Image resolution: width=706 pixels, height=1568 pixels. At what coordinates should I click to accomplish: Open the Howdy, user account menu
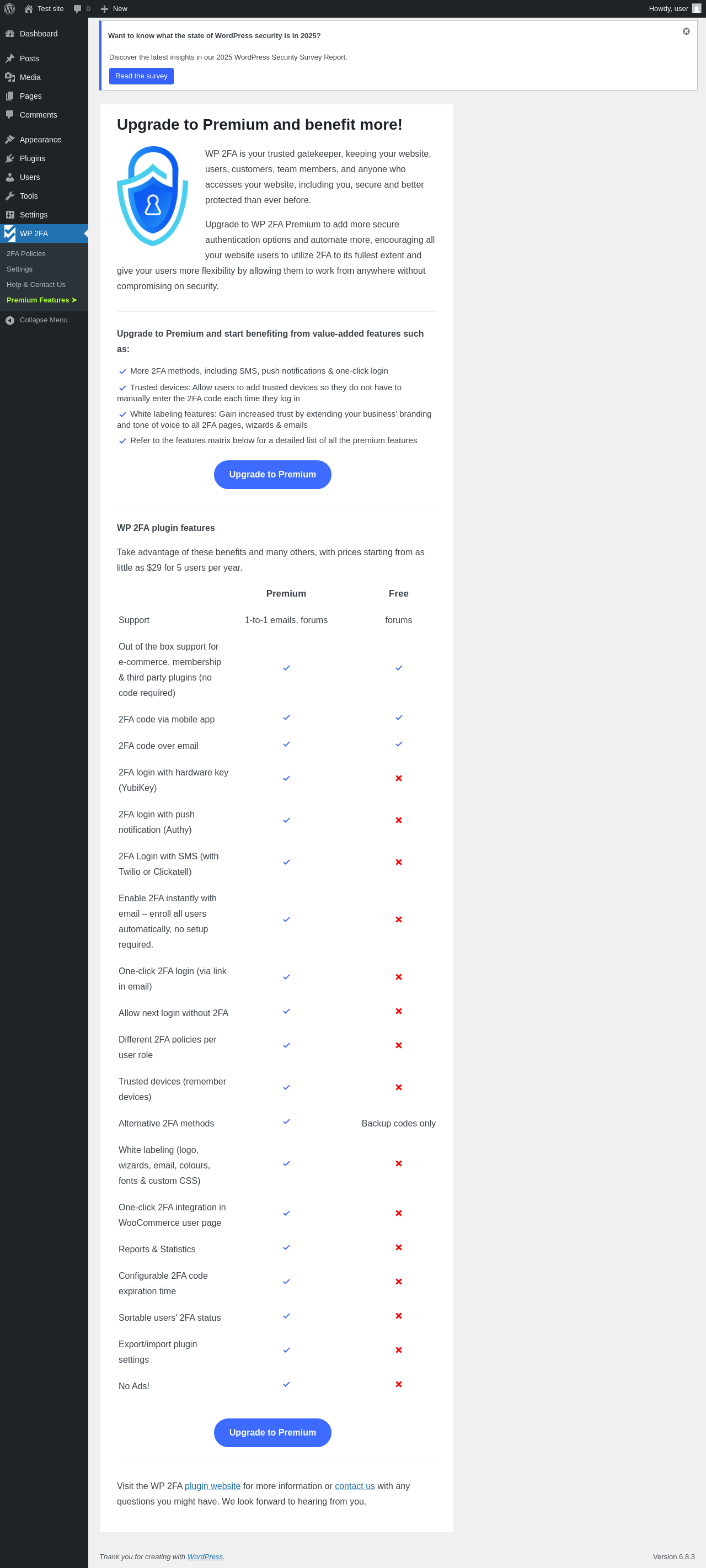(668, 8)
